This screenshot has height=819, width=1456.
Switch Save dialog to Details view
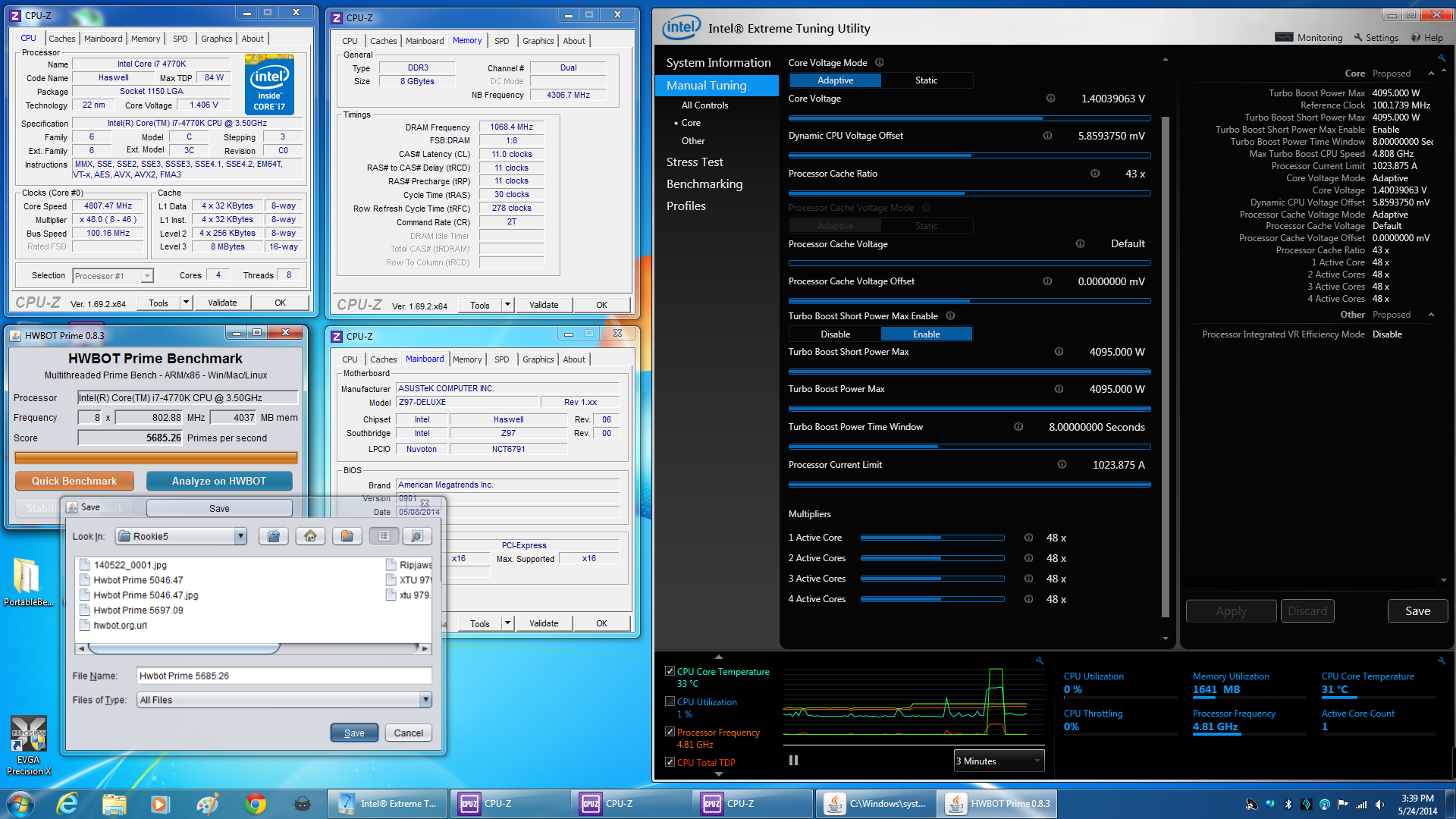[x=416, y=536]
